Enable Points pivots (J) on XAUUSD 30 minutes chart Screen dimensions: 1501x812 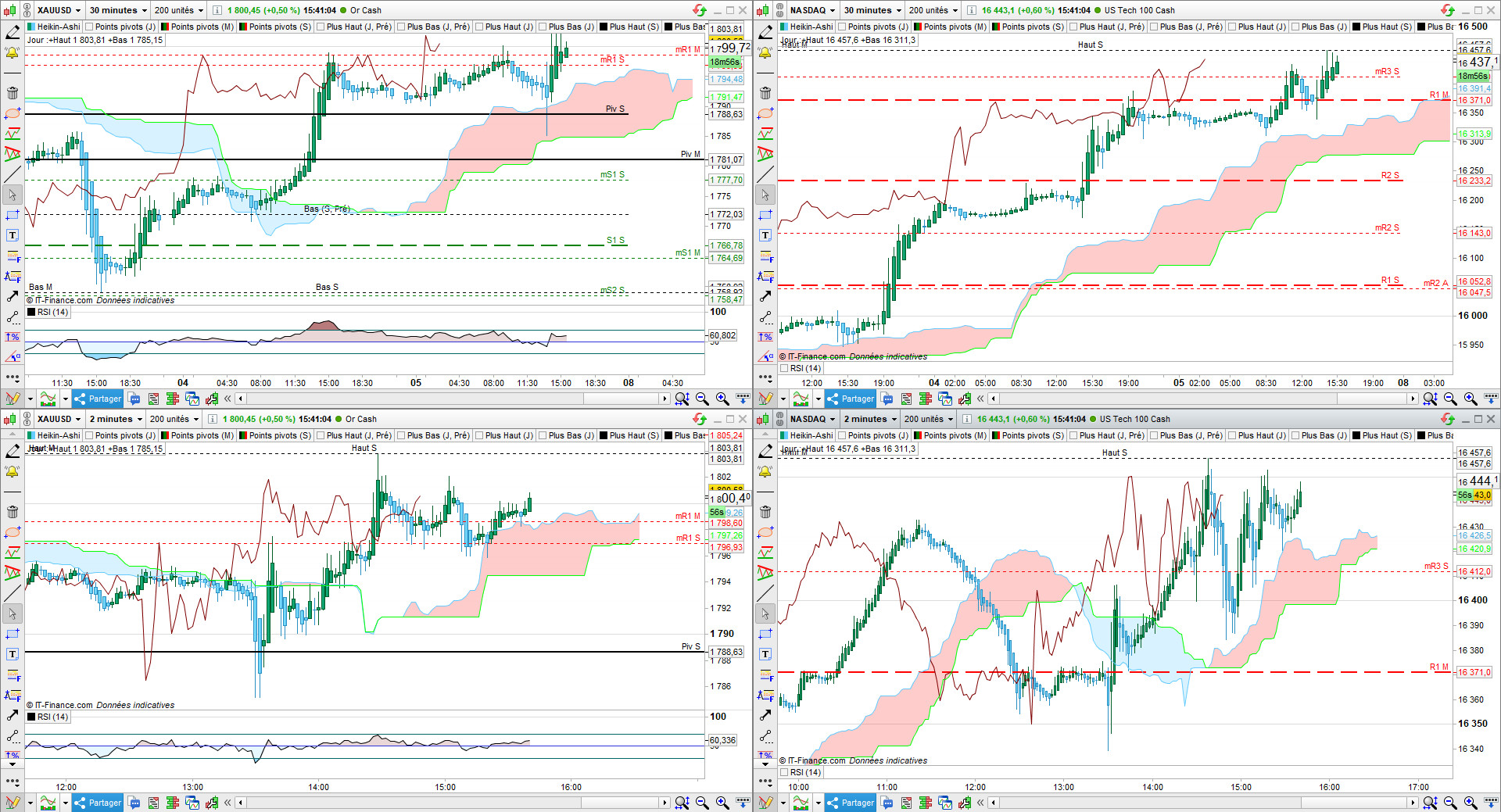(x=89, y=27)
